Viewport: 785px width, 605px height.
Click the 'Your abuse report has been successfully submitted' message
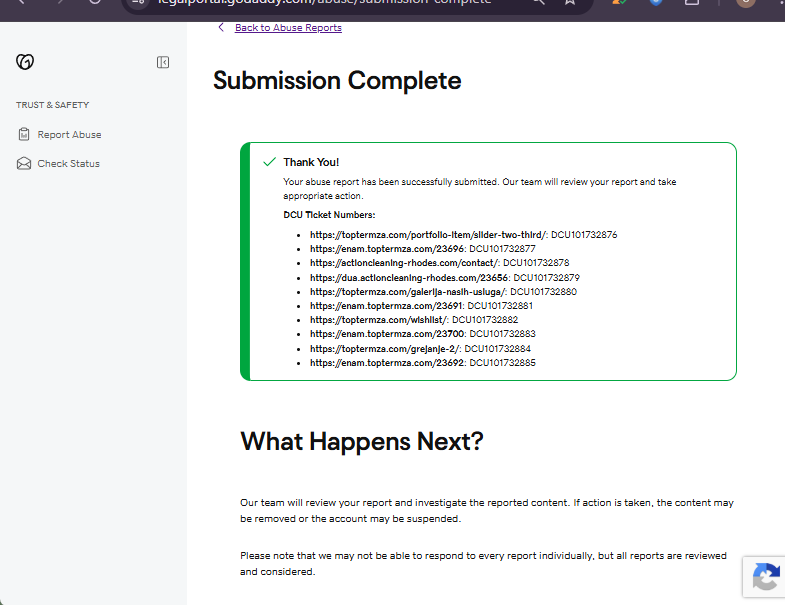[x=480, y=189]
